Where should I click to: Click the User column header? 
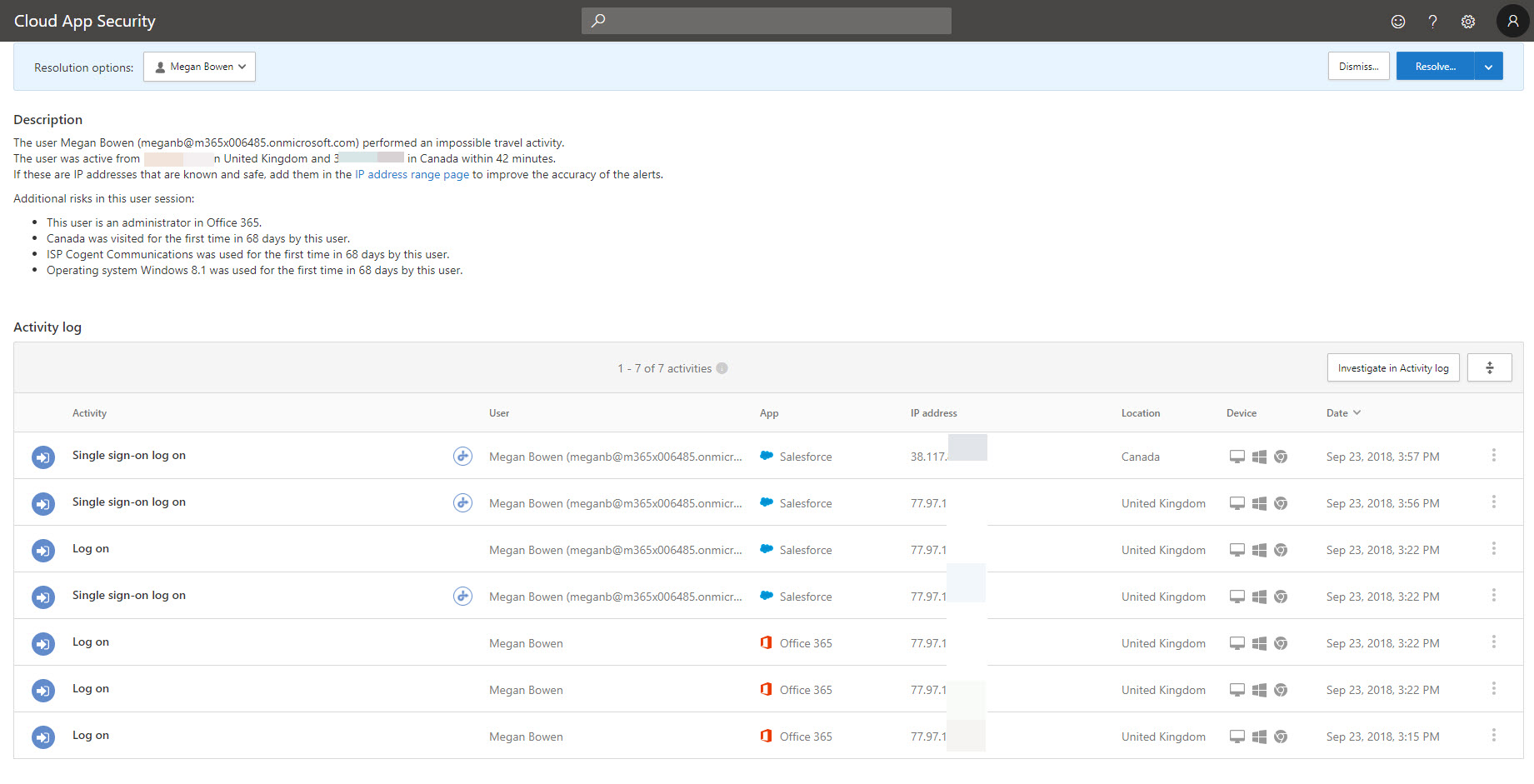499,413
